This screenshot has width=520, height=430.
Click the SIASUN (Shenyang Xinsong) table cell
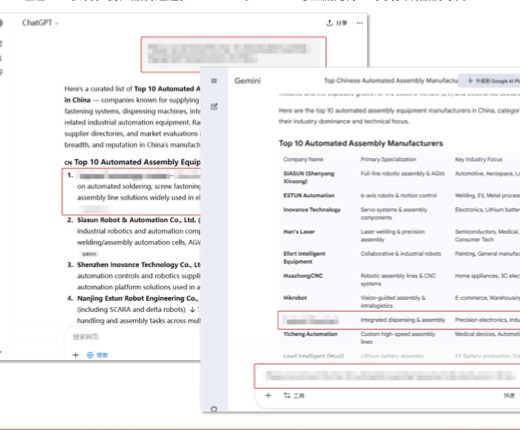[309, 177]
